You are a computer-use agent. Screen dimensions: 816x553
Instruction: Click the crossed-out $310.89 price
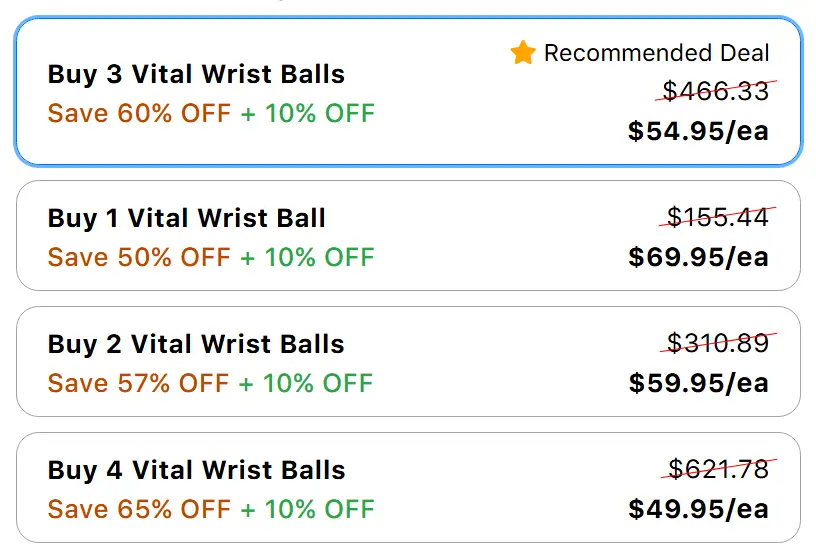(x=717, y=343)
